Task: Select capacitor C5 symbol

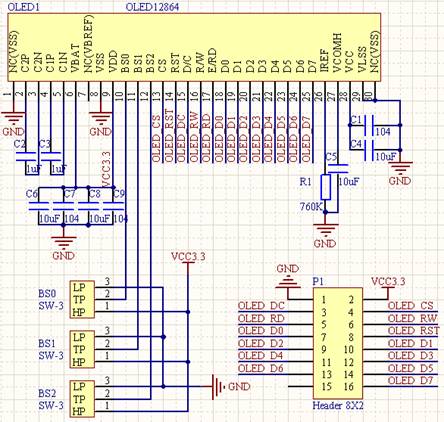Action: tap(338, 169)
